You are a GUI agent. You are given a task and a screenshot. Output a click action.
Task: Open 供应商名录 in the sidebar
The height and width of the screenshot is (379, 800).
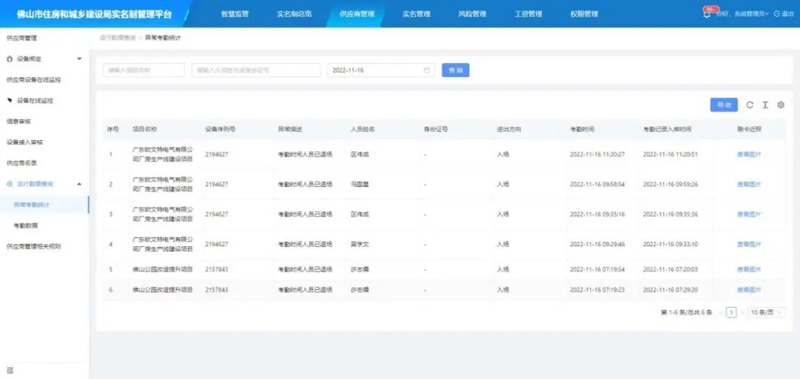coord(22,163)
